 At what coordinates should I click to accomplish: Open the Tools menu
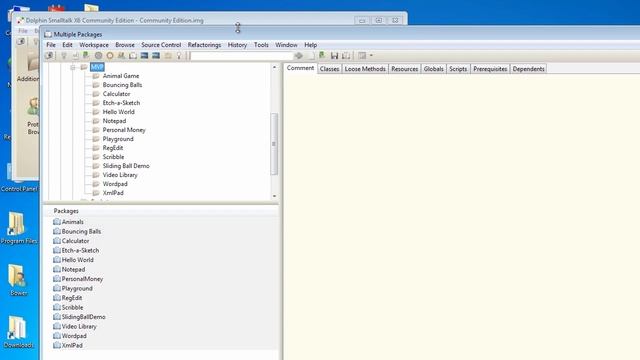coord(261,45)
